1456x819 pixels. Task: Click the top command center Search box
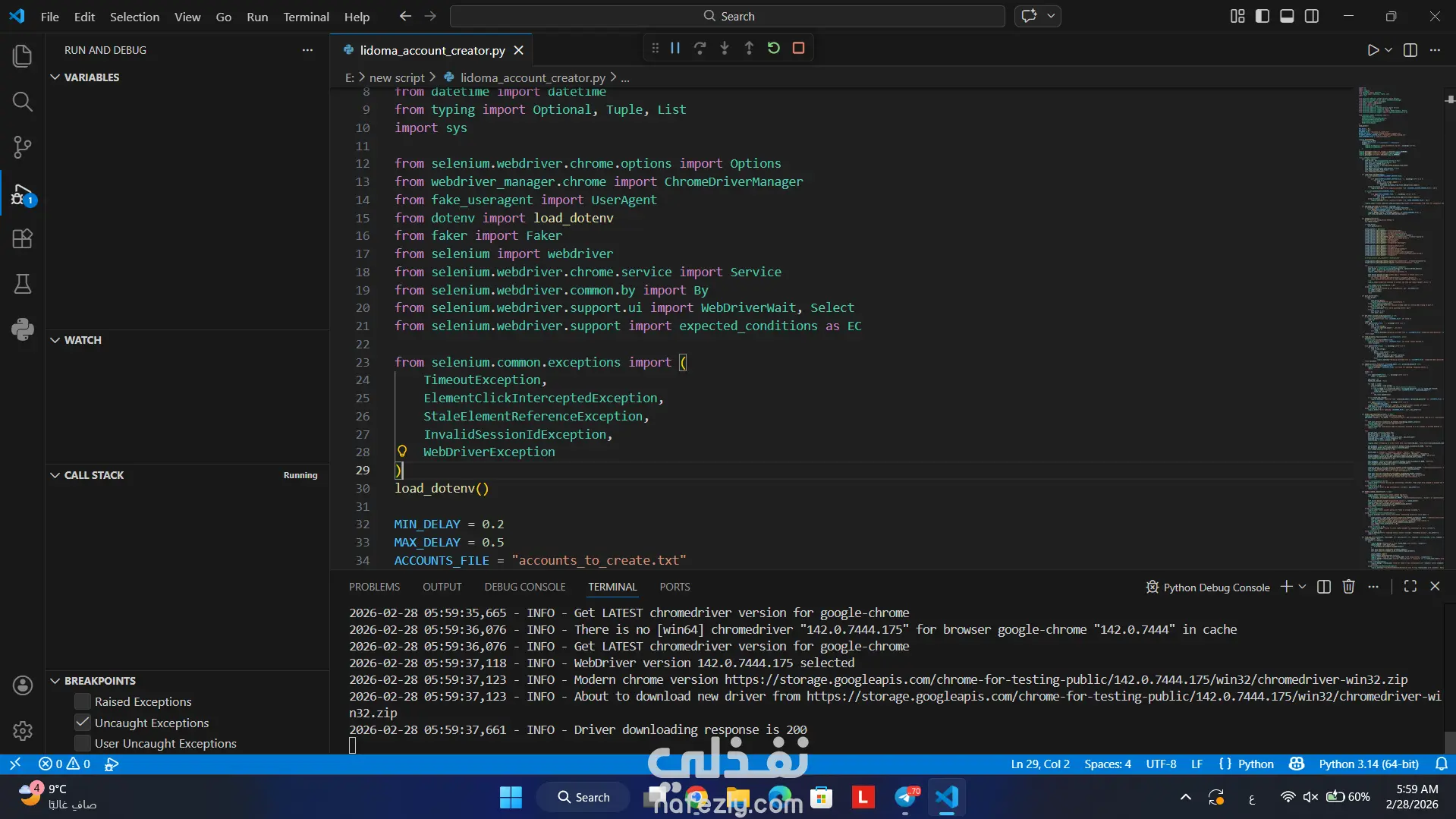(x=727, y=16)
